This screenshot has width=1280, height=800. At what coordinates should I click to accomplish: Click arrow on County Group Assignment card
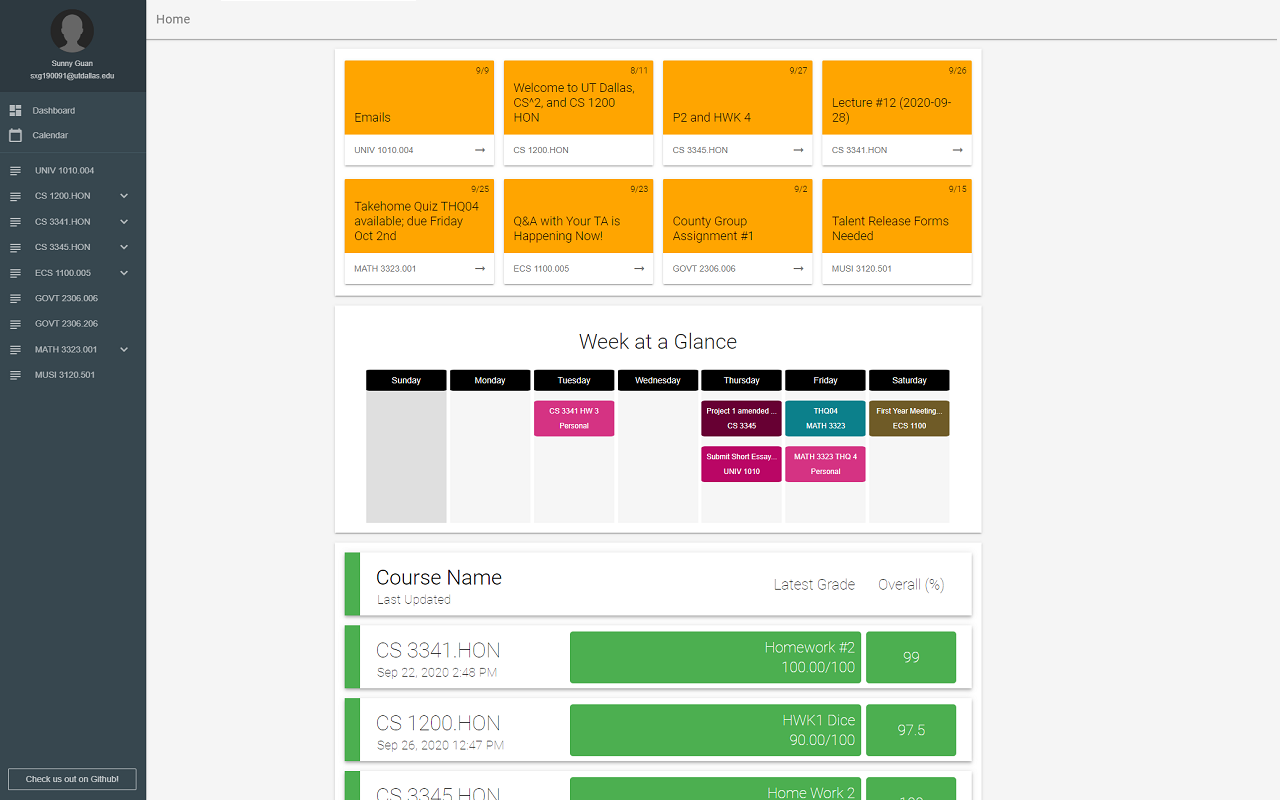coord(798,268)
